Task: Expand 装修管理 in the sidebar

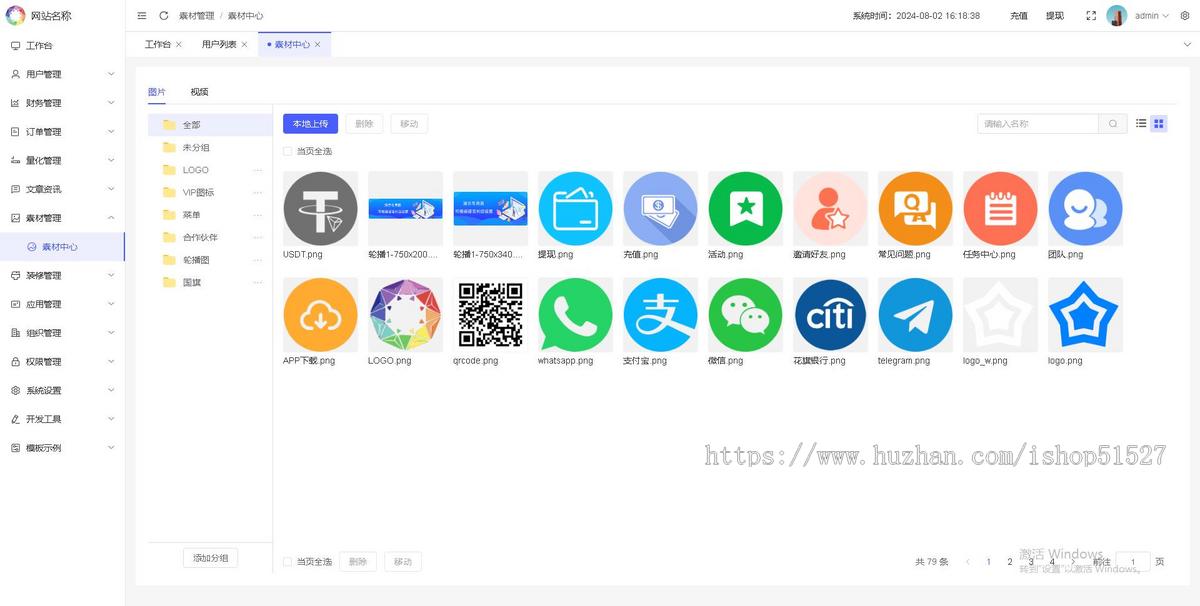Action: coord(62,275)
